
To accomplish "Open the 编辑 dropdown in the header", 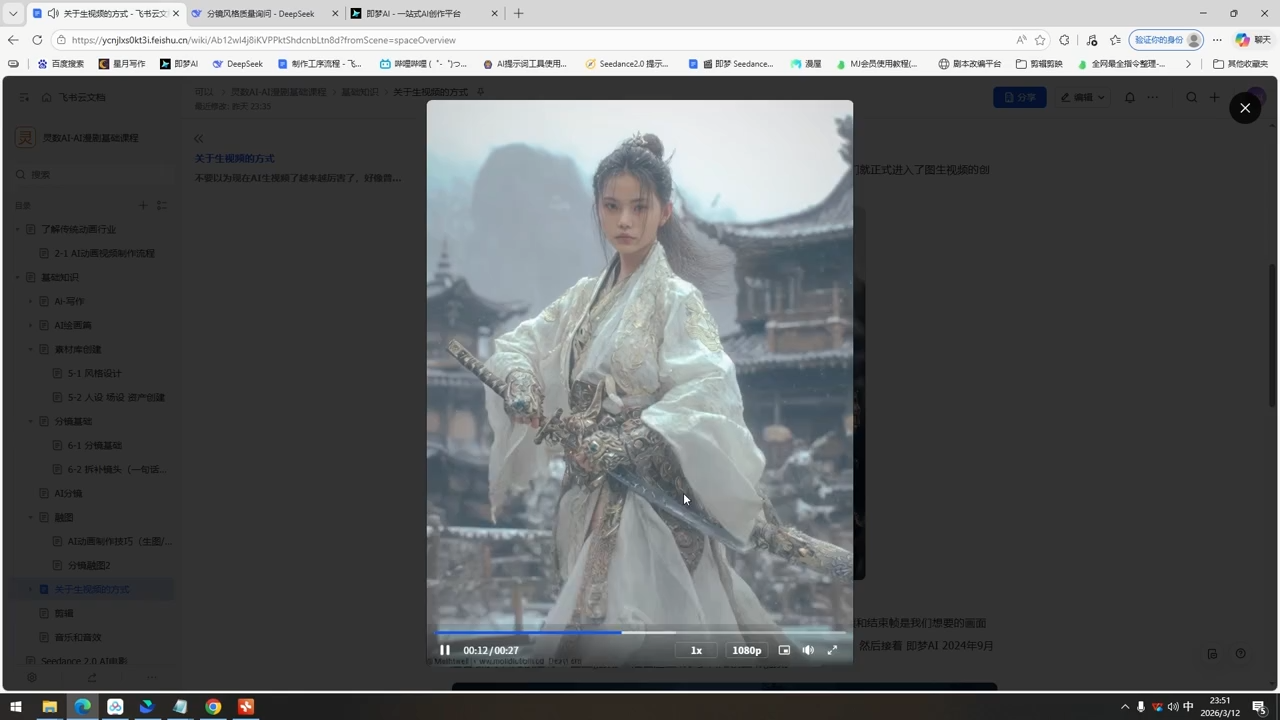I will [x=1083, y=97].
